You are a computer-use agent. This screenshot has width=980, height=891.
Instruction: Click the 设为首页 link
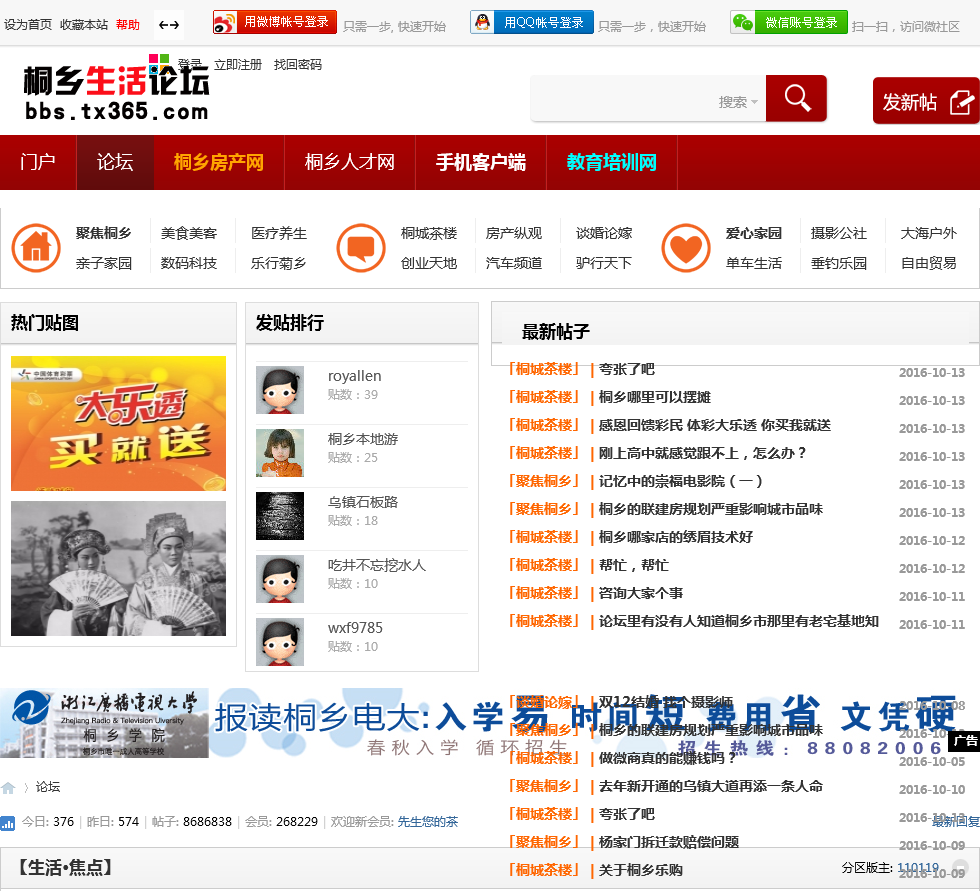pos(28,25)
